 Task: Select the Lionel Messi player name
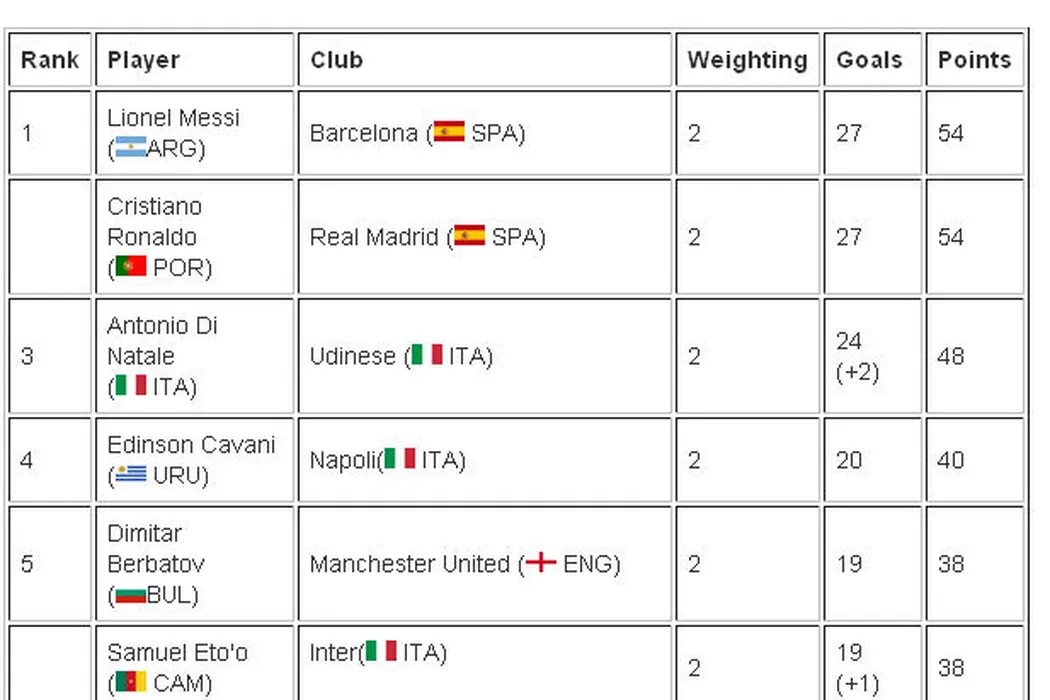click(x=173, y=118)
